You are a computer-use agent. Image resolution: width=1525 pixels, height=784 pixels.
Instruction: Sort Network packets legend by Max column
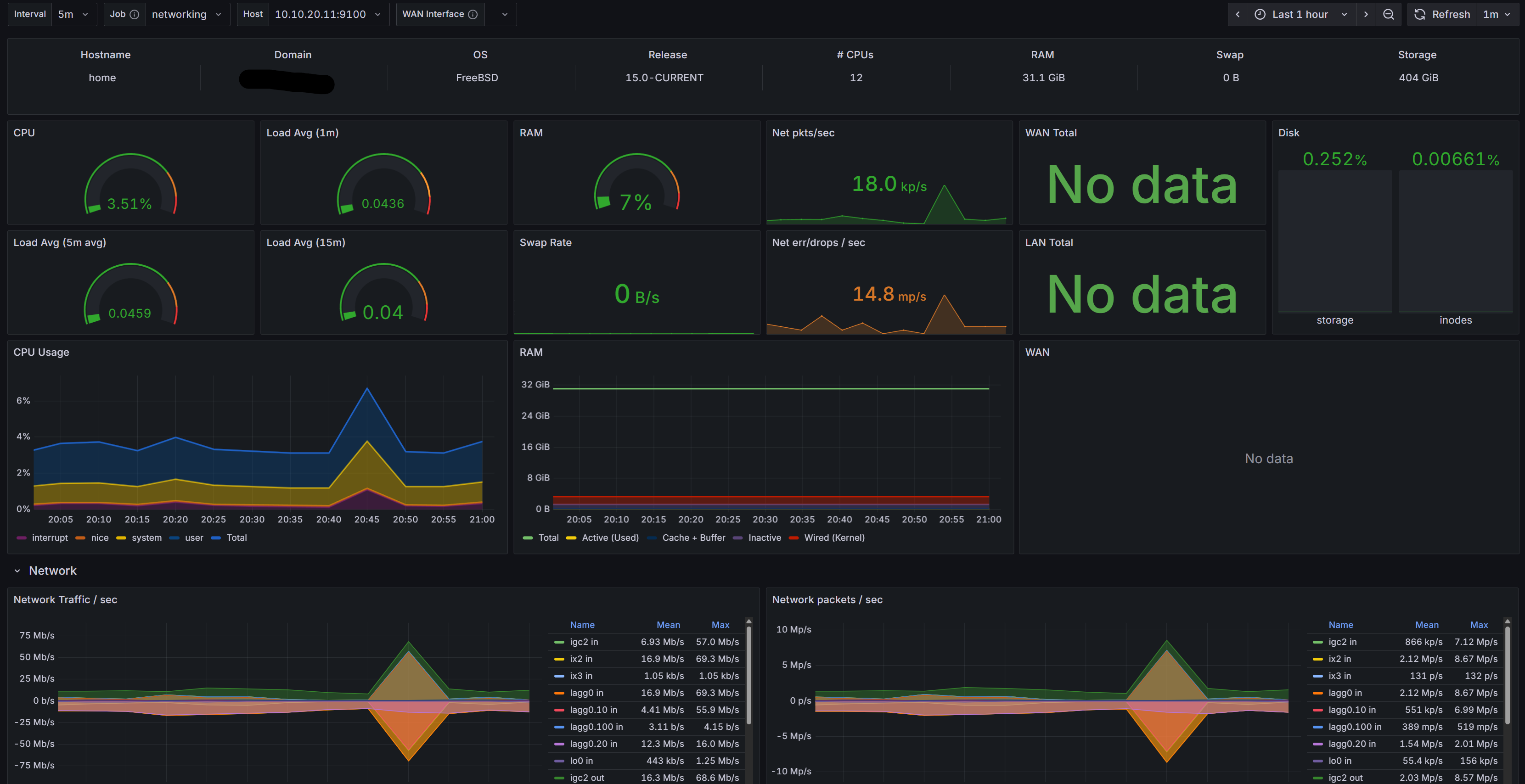(x=1478, y=625)
